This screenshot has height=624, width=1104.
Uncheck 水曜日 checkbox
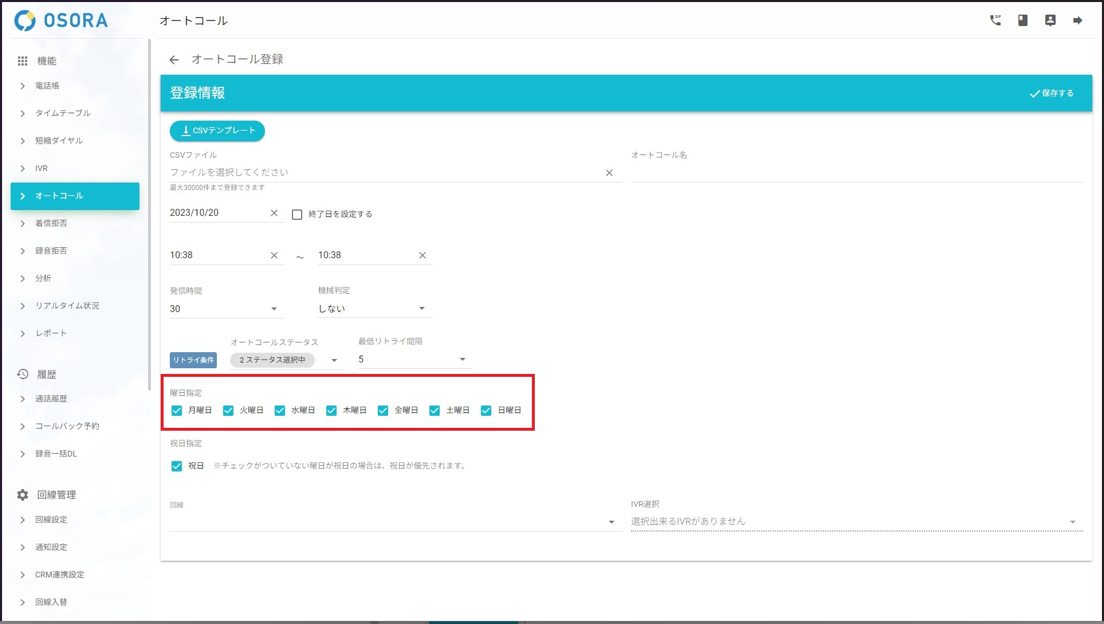[x=280, y=411]
